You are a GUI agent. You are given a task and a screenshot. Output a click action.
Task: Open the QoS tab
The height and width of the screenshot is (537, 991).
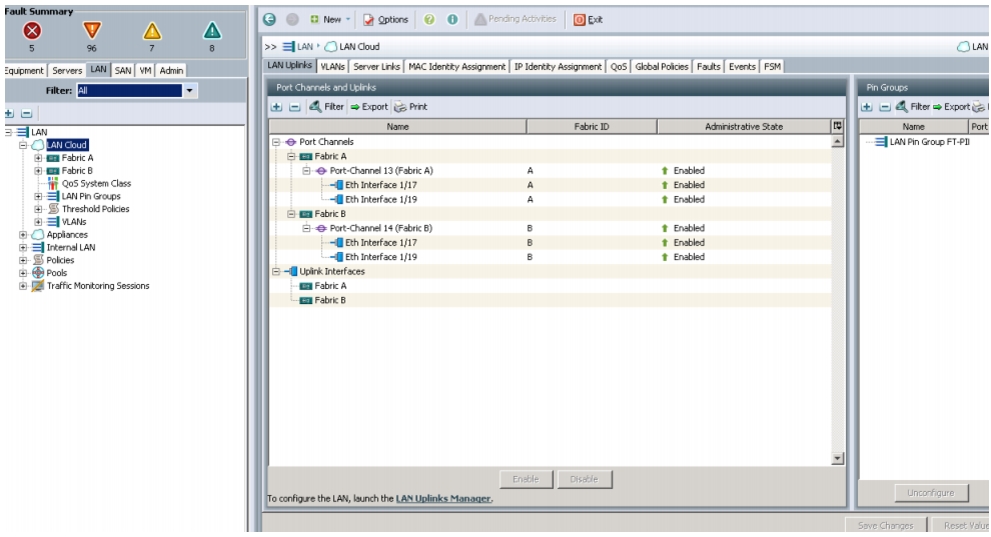coord(619,66)
